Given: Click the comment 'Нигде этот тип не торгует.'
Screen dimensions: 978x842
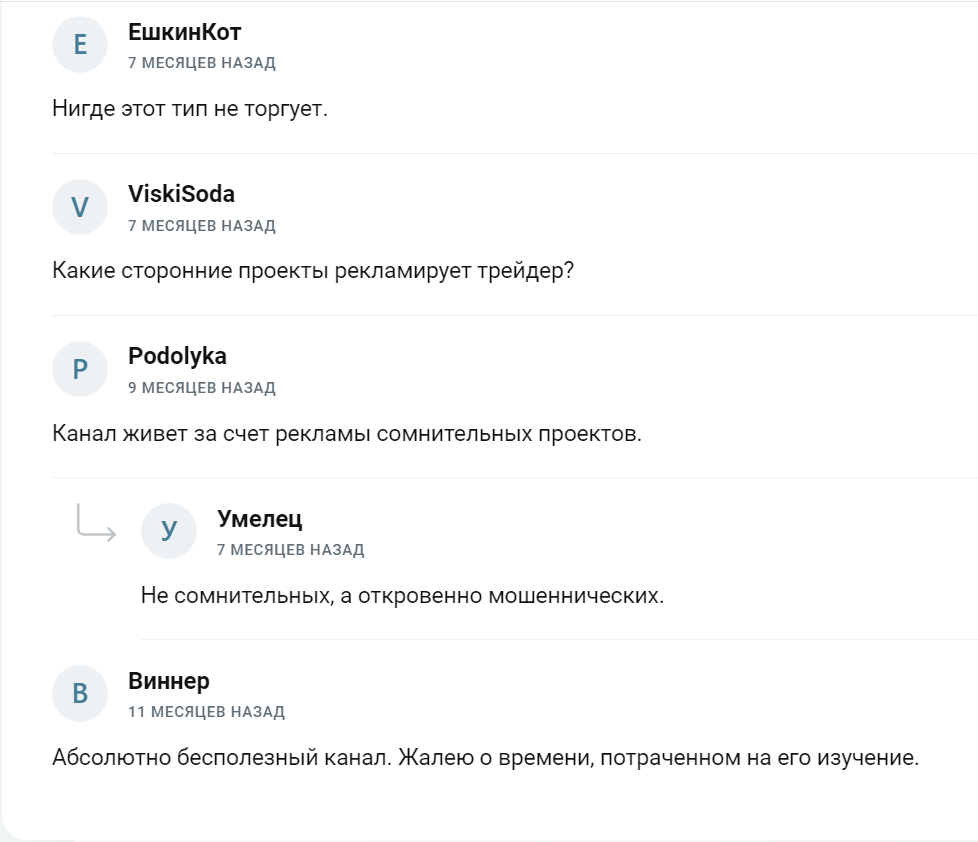Looking at the screenshot, I should click(190, 109).
